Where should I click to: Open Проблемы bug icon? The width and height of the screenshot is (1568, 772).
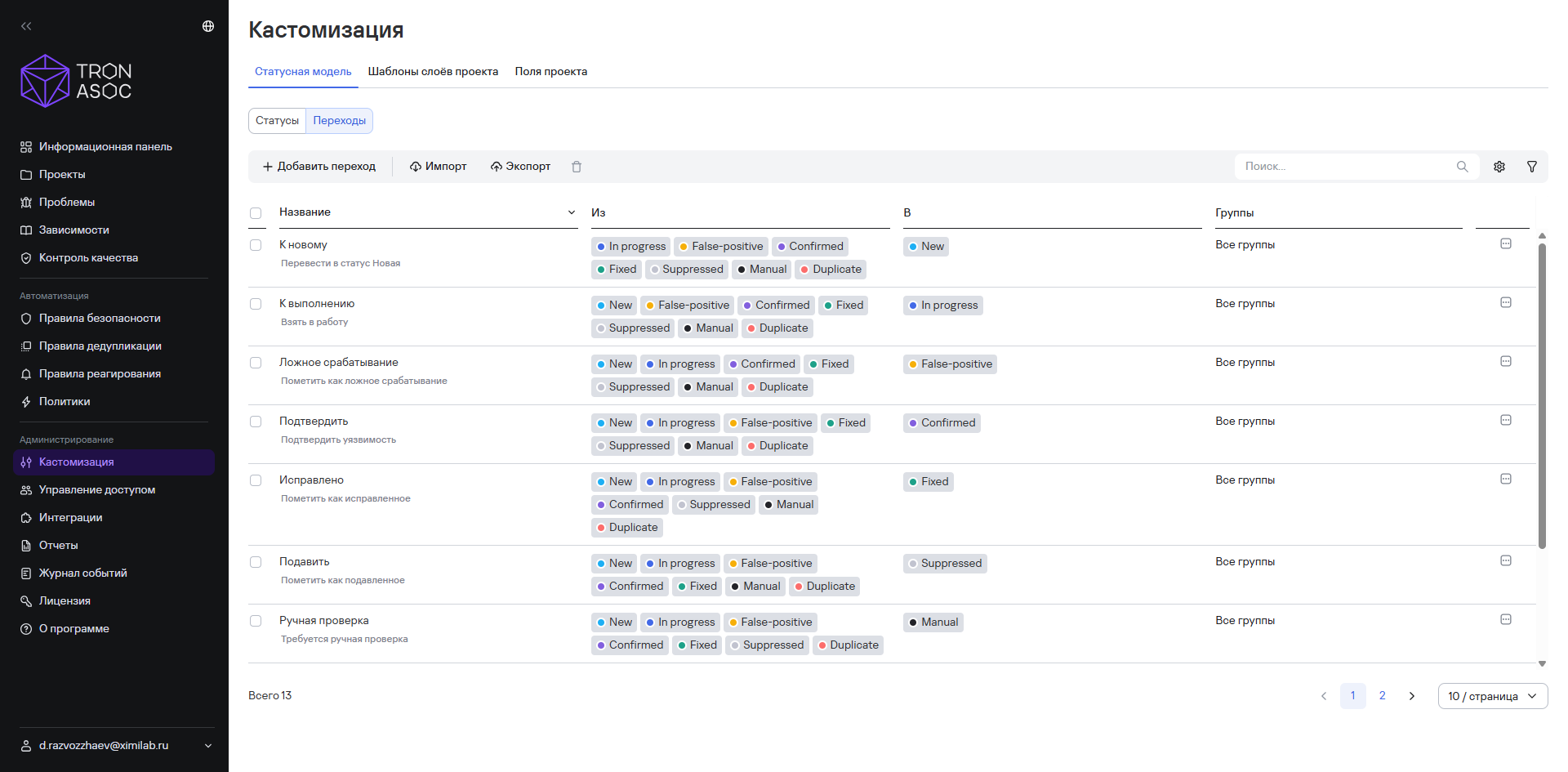[x=26, y=203]
